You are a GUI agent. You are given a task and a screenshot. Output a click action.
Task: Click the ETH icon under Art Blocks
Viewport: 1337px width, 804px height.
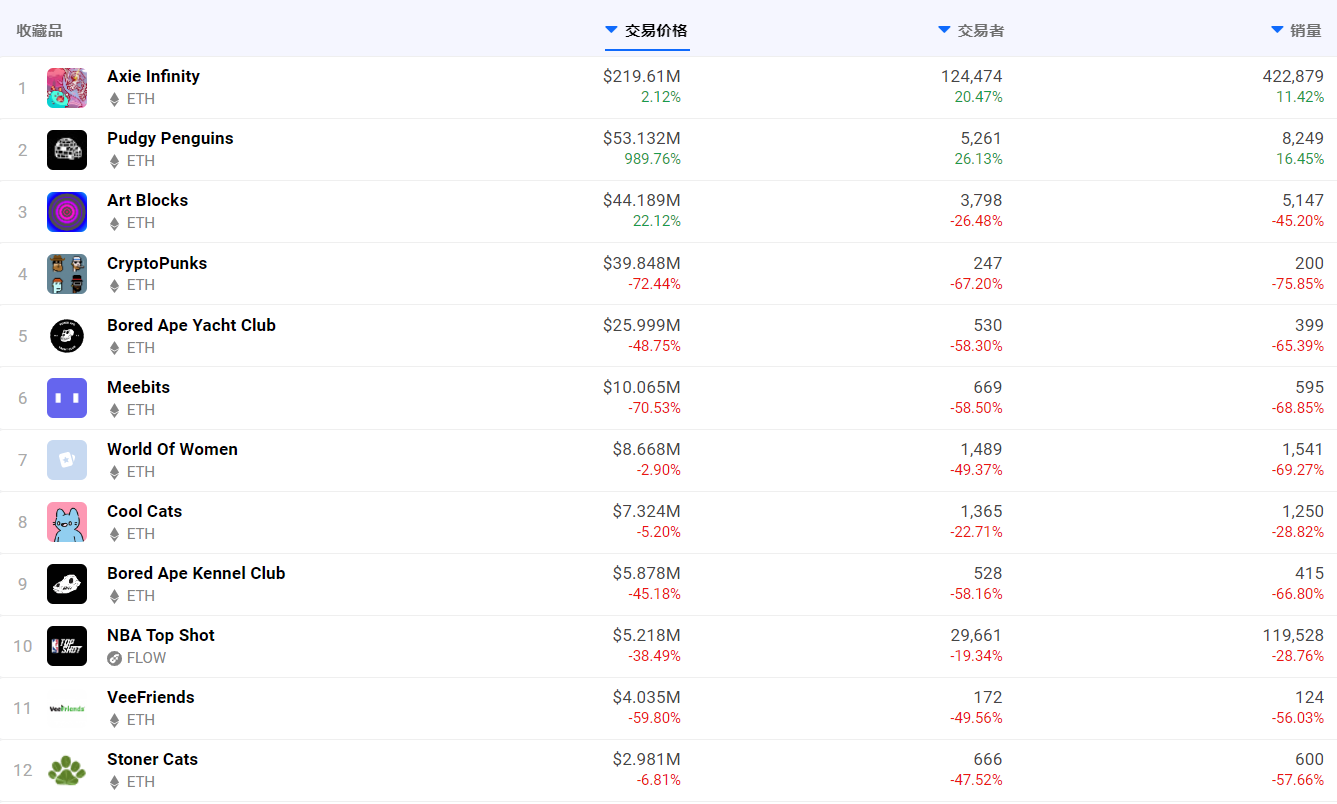[x=114, y=223]
